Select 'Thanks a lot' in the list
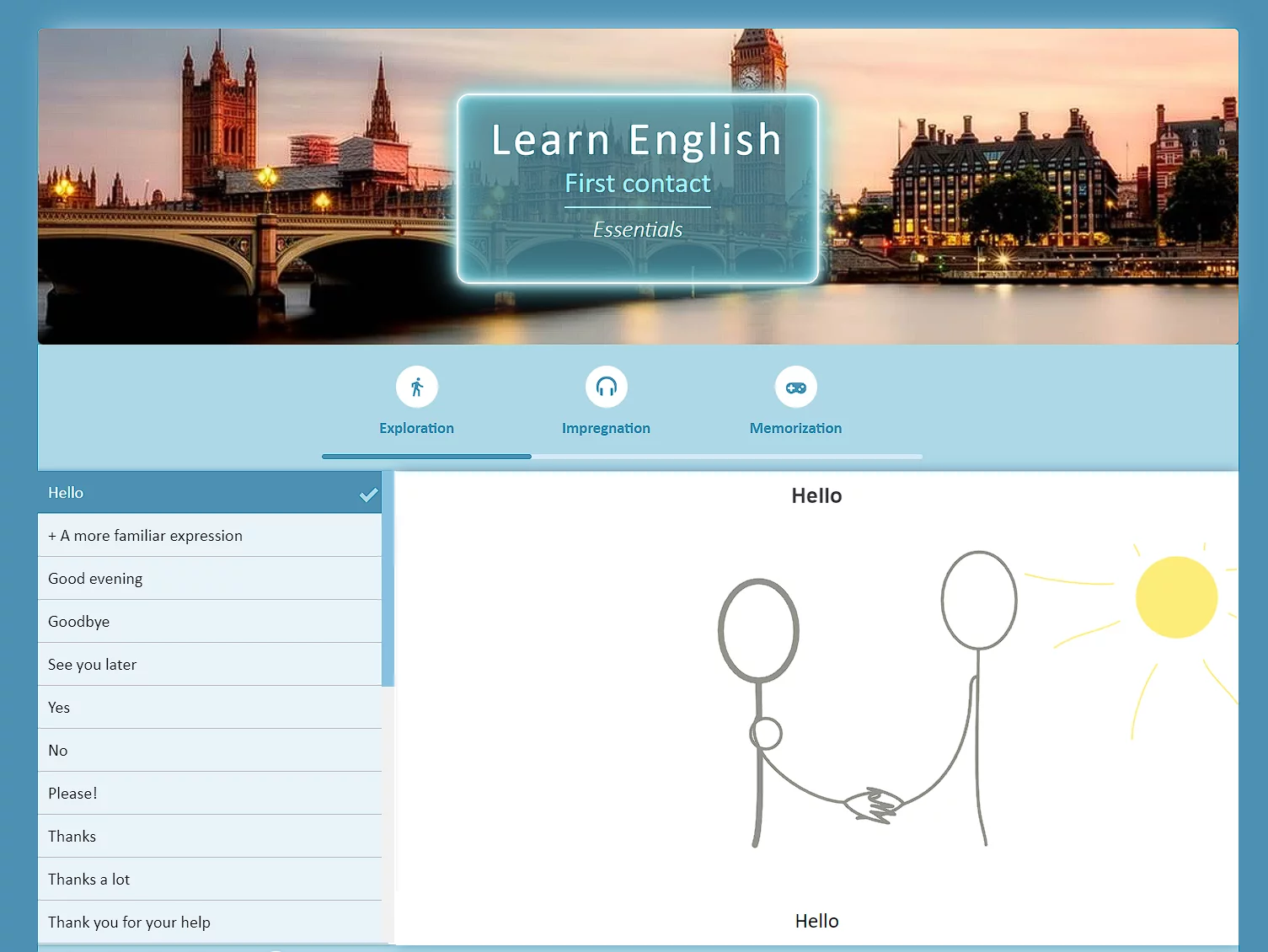This screenshot has height=952, width=1268. (x=88, y=880)
